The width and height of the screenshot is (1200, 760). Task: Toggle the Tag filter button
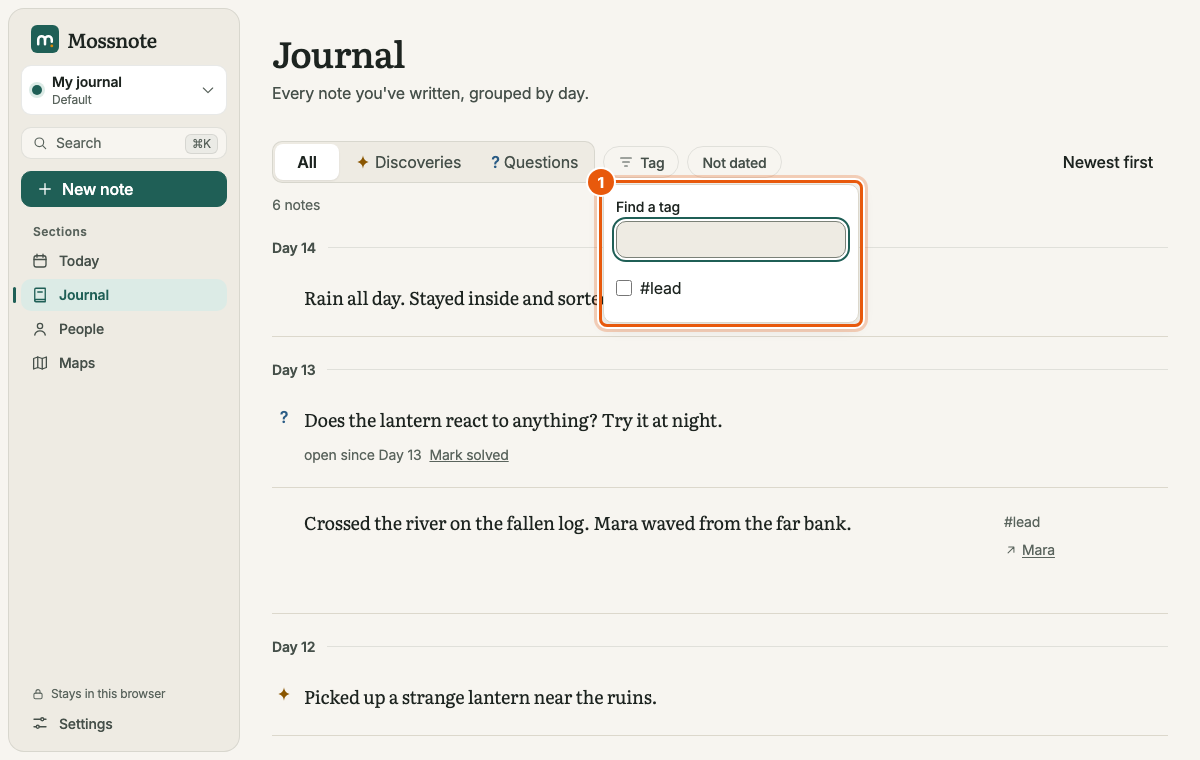pyautogui.click(x=641, y=163)
